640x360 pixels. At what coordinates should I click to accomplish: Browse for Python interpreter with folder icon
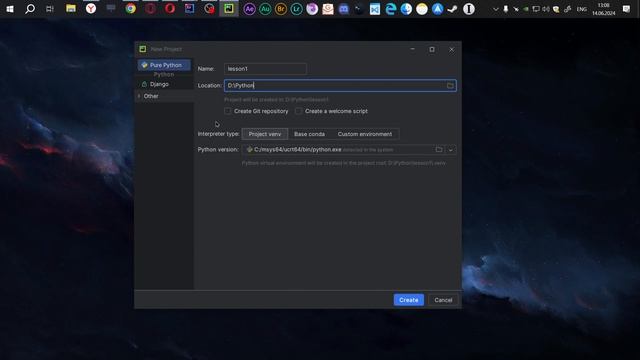point(439,149)
